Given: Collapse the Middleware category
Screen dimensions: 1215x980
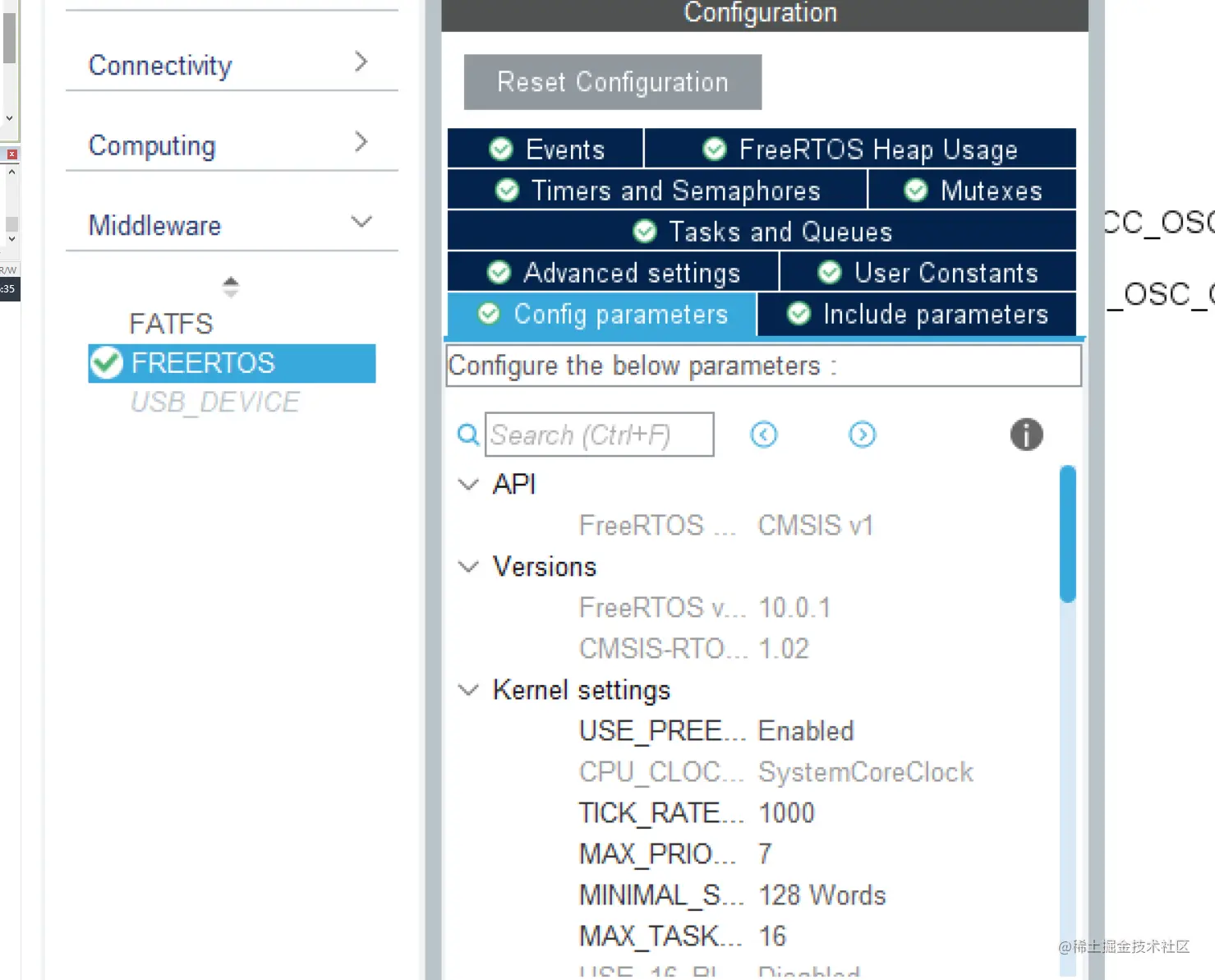Looking at the screenshot, I should pos(231,224).
